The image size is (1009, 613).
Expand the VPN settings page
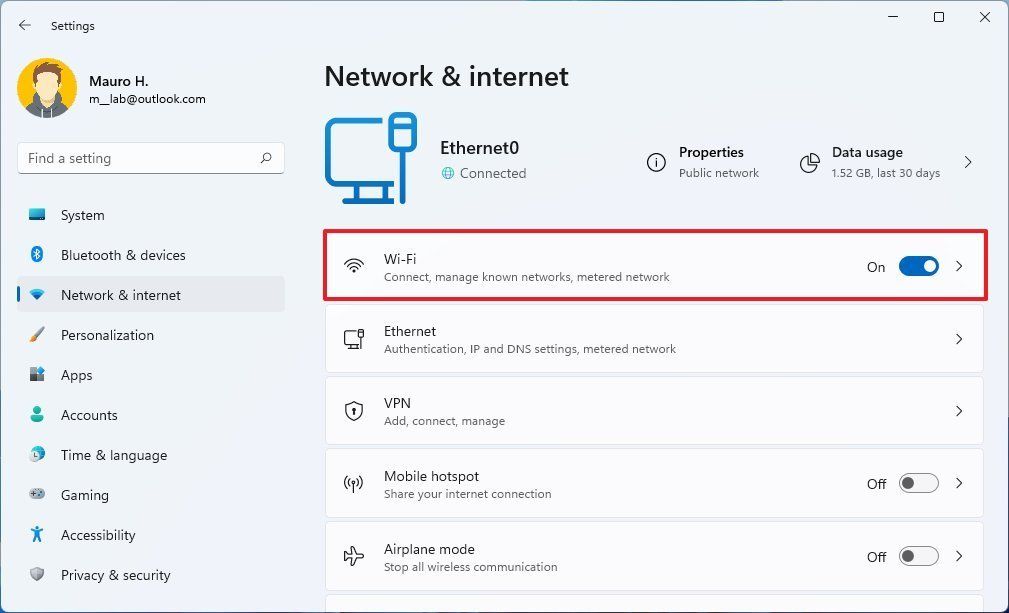pyautogui.click(x=958, y=411)
